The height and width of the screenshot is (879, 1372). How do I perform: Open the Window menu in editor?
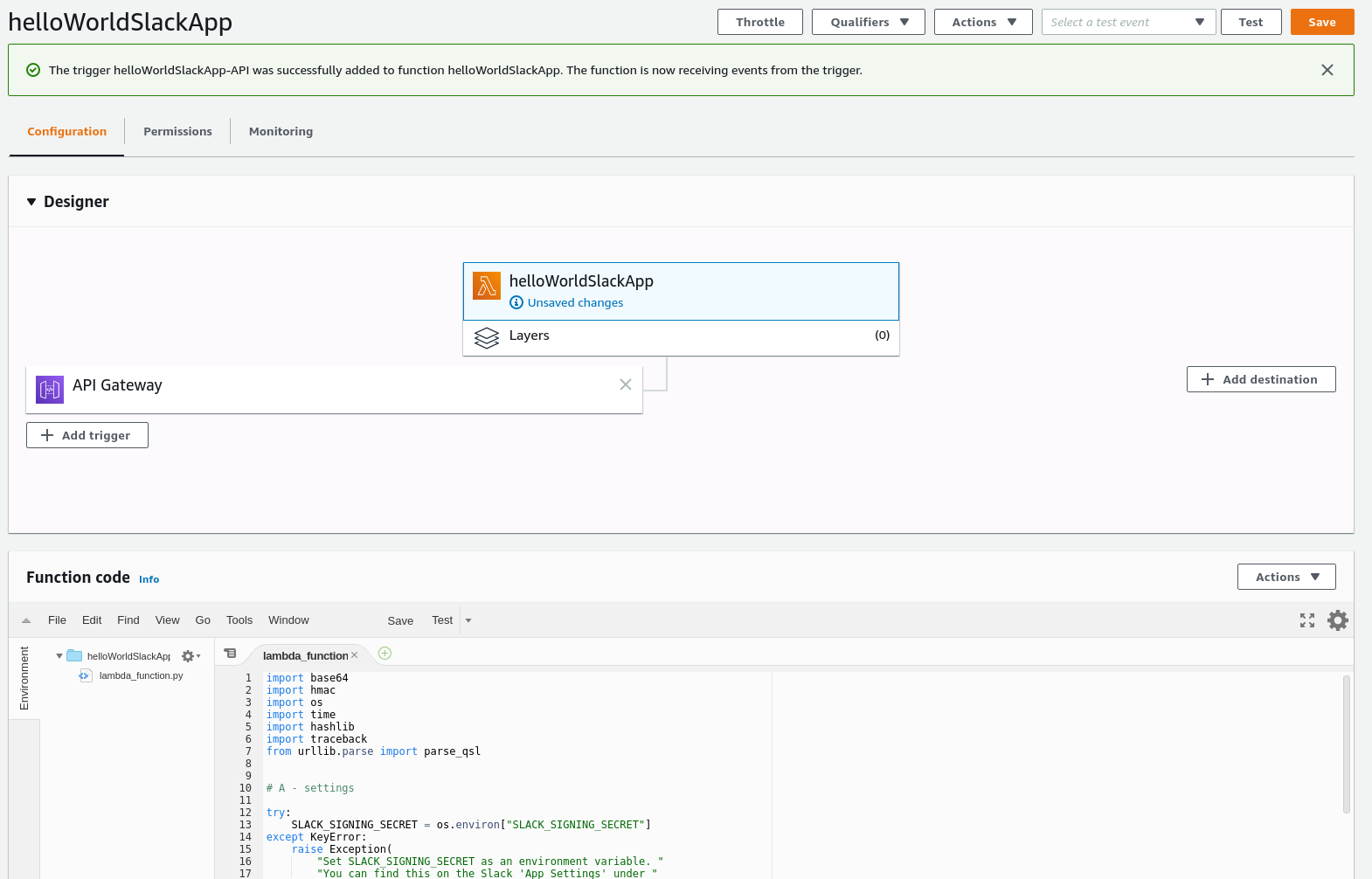pyautogui.click(x=288, y=620)
